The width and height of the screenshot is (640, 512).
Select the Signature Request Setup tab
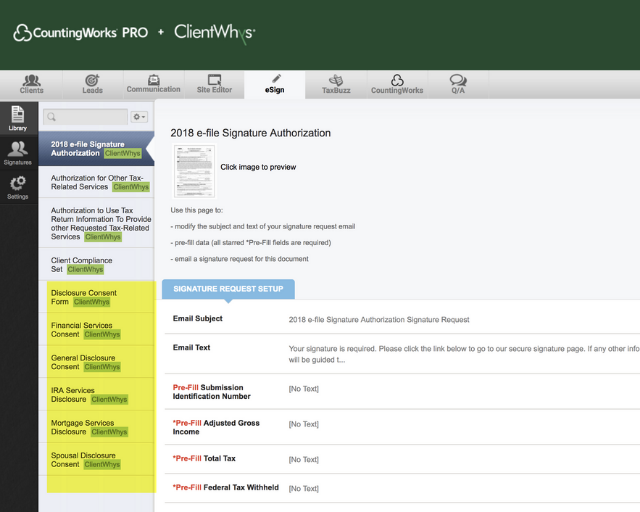click(x=228, y=289)
